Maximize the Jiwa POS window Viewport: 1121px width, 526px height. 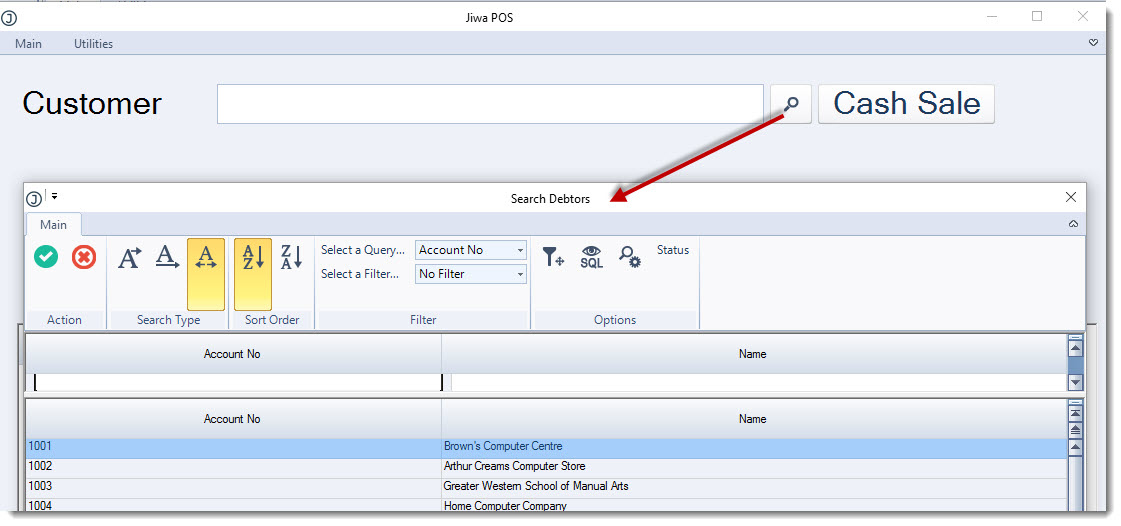point(1037,16)
